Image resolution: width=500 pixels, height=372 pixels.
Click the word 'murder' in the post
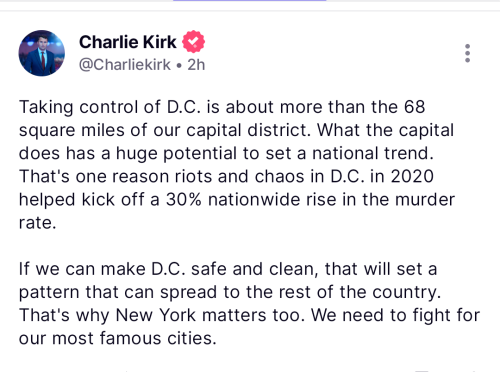tap(425, 200)
